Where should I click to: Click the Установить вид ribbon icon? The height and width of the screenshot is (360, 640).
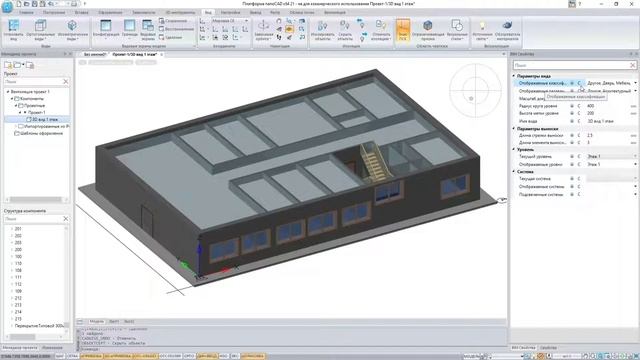click(13, 25)
